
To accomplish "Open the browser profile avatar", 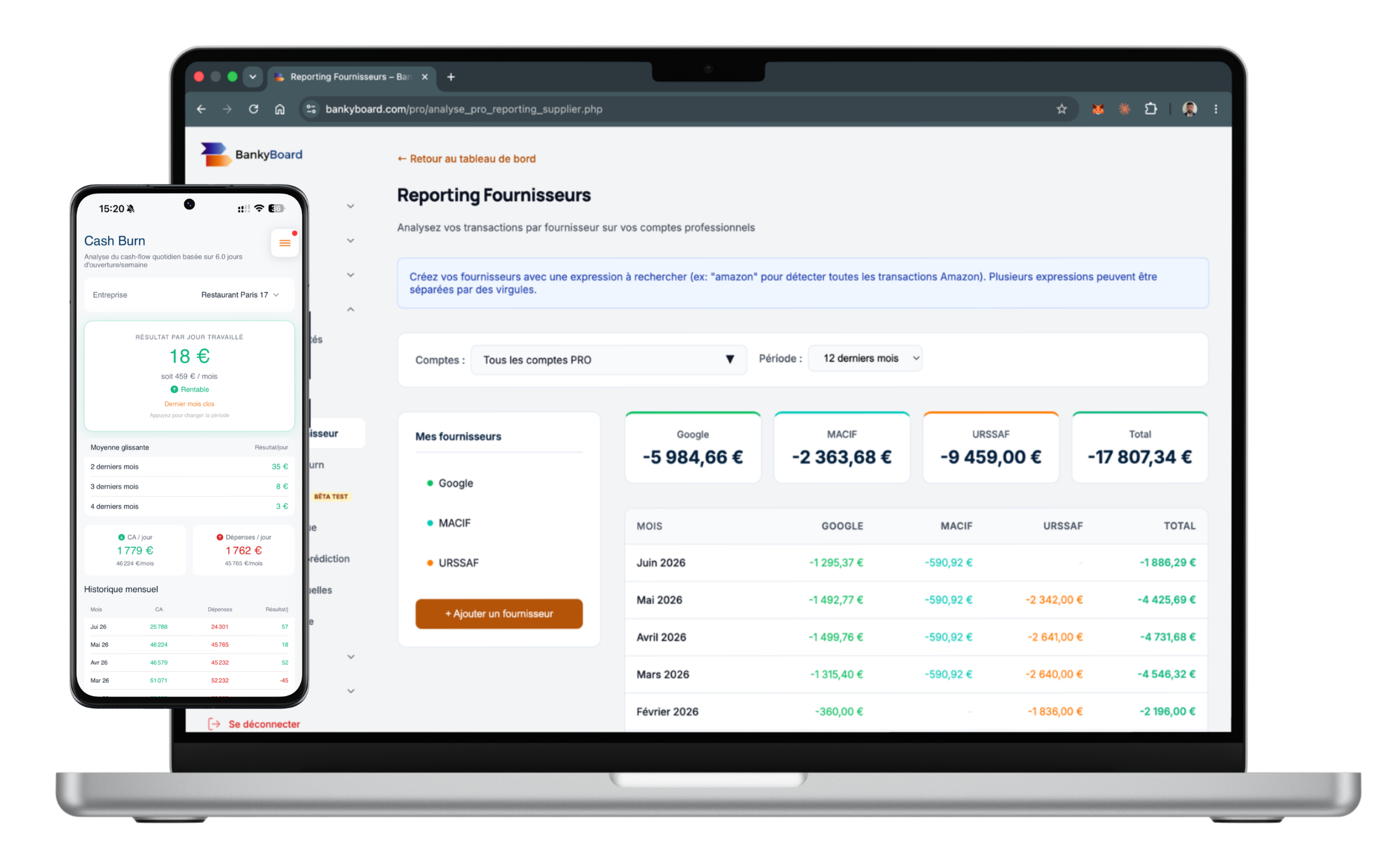I will 1190,109.
